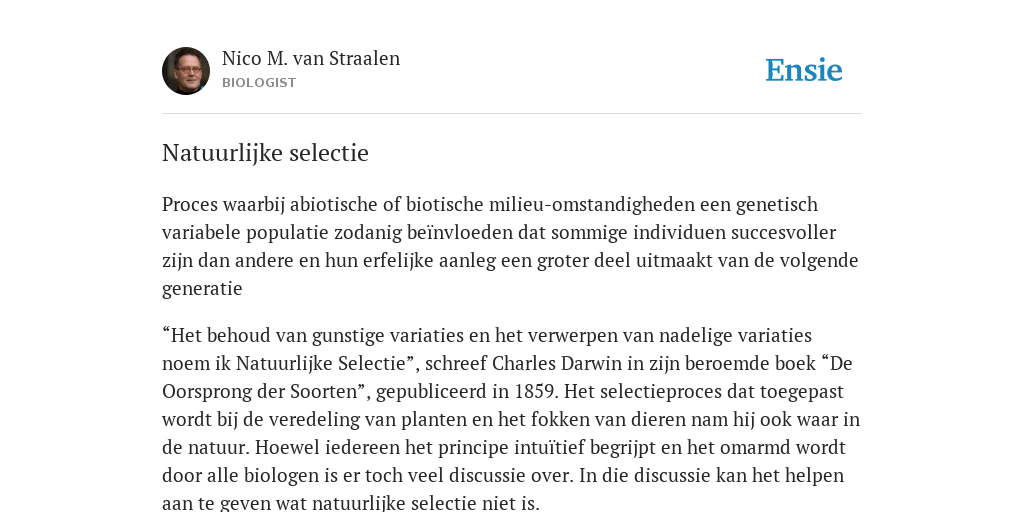The height and width of the screenshot is (512, 1024).
Task: Select the heading Natuurlijke selectie
Action: [x=265, y=153]
